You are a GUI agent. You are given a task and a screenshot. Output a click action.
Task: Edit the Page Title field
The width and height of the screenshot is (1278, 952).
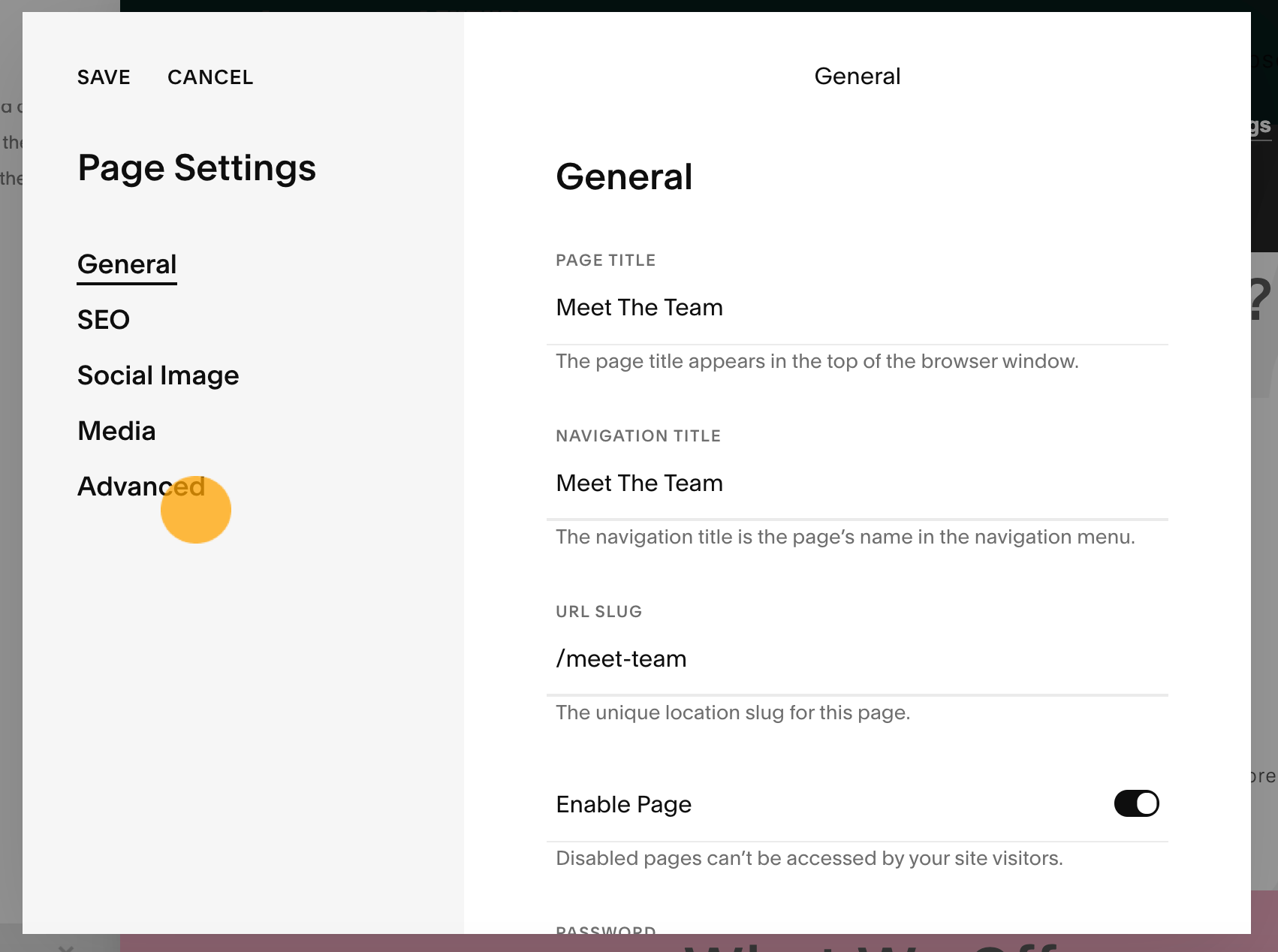click(857, 308)
